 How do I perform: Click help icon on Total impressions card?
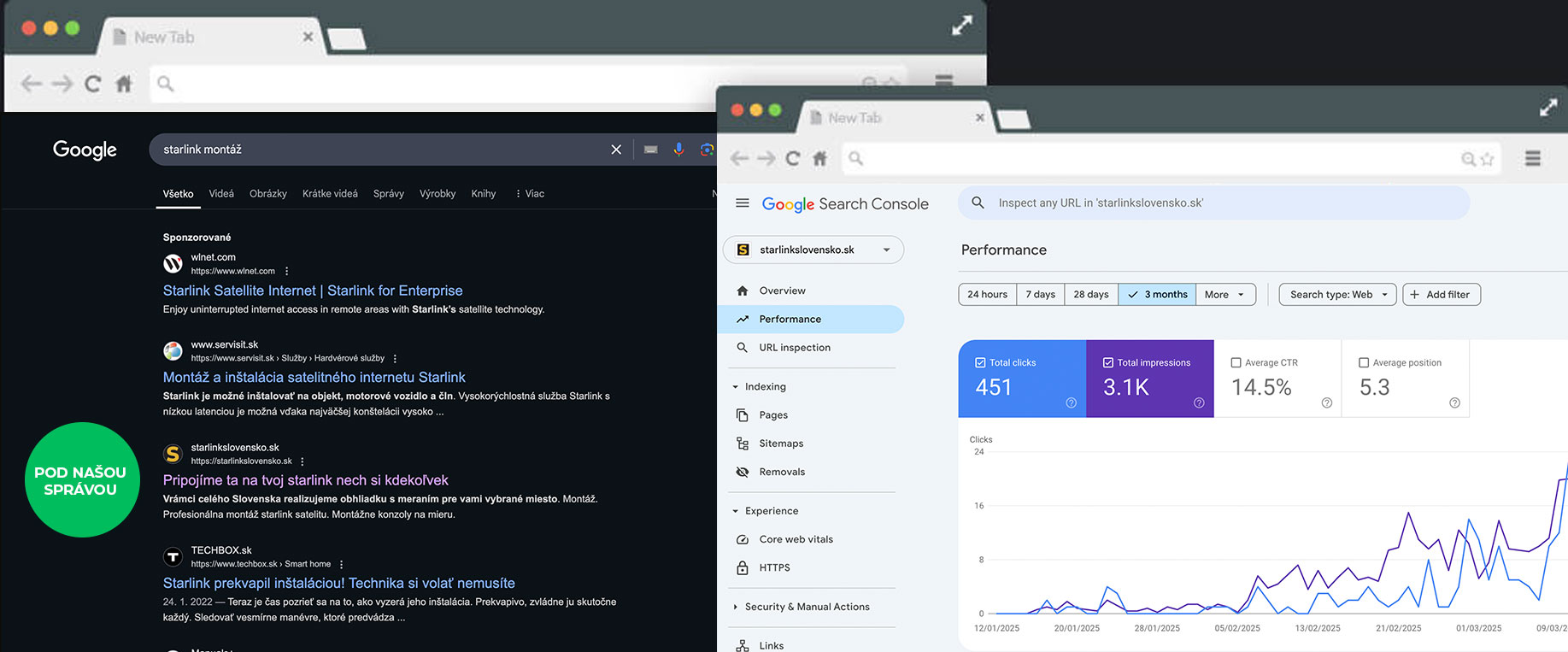(1199, 402)
